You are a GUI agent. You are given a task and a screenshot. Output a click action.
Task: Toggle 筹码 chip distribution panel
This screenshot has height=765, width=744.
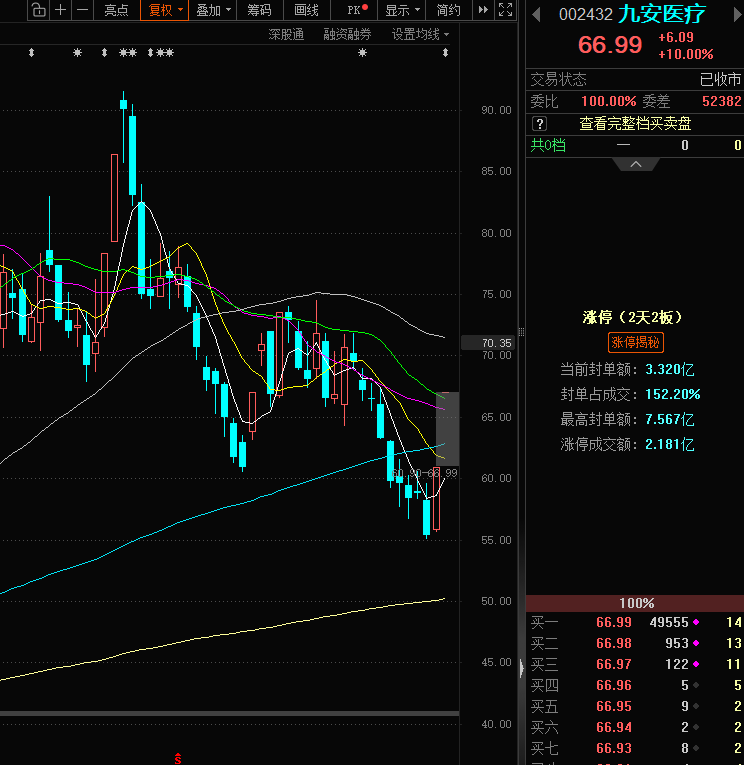pos(259,10)
